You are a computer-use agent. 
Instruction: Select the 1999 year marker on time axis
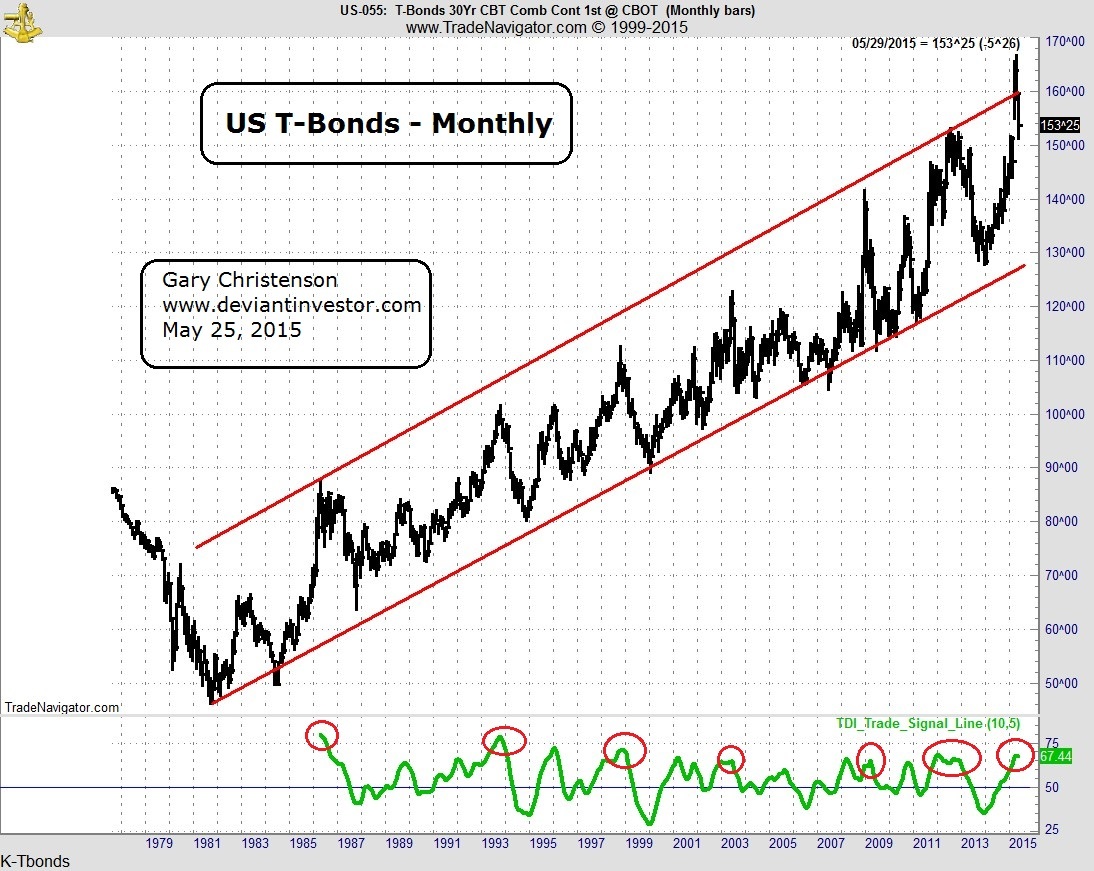click(x=639, y=842)
